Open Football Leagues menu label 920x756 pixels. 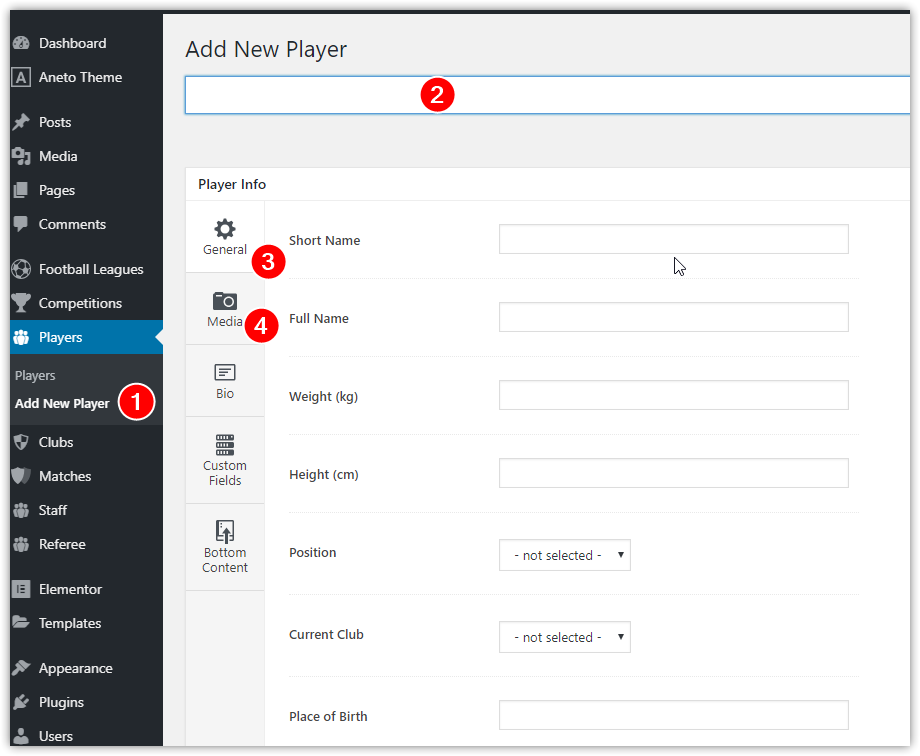click(91, 269)
